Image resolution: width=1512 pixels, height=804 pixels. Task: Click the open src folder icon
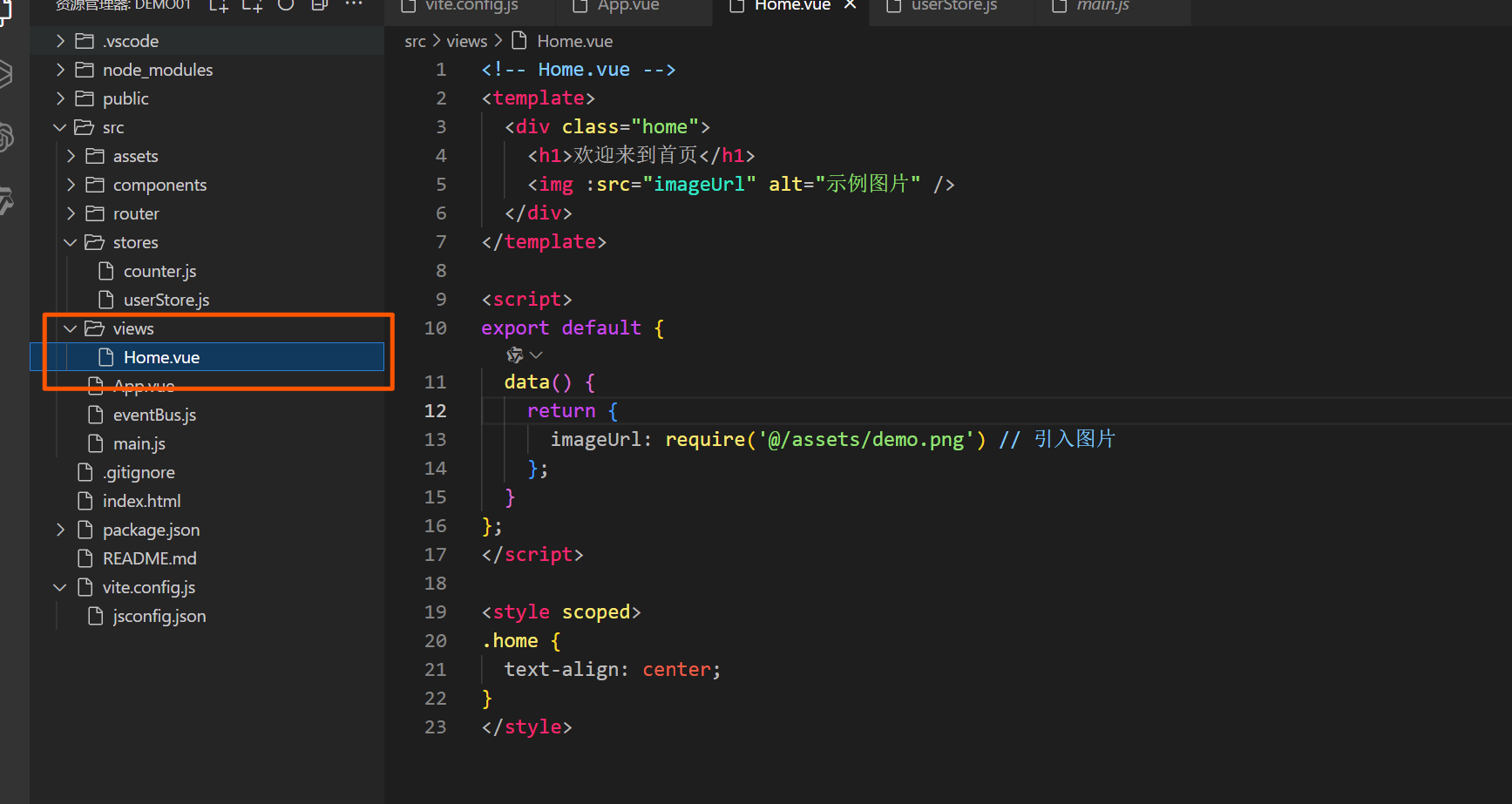[85, 127]
